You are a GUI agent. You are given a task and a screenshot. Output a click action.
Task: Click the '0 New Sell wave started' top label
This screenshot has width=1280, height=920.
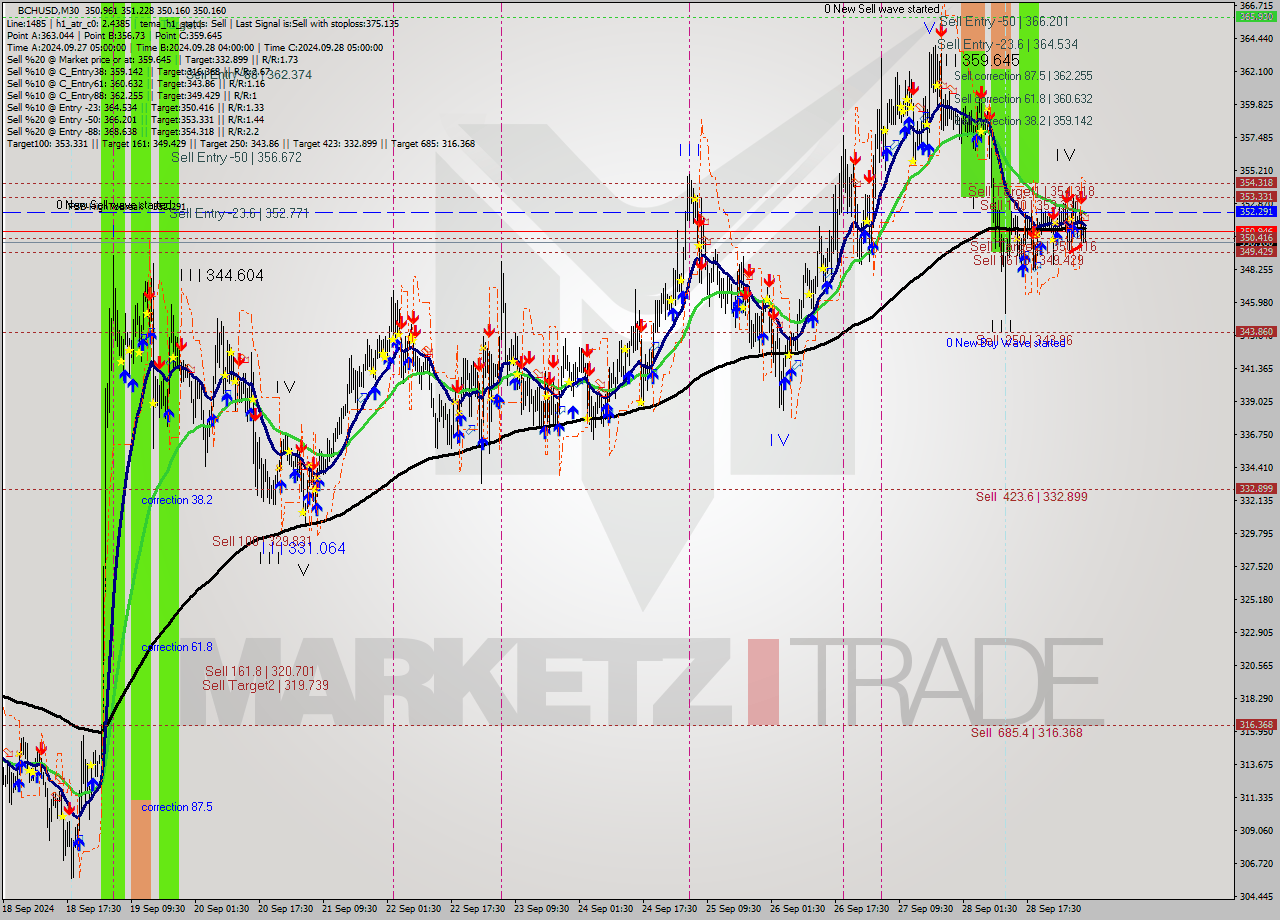[x=882, y=9]
